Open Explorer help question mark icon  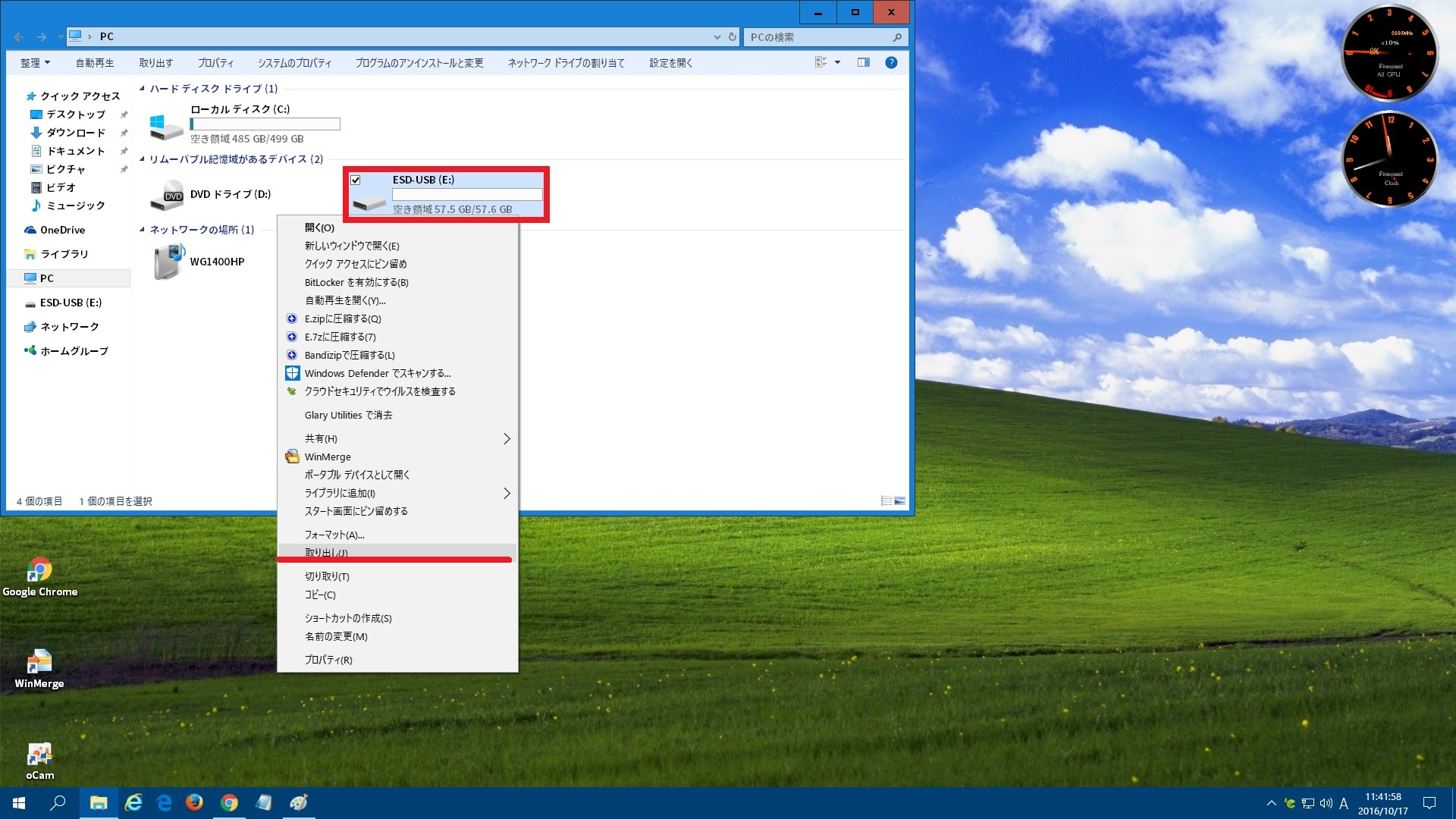click(x=891, y=62)
